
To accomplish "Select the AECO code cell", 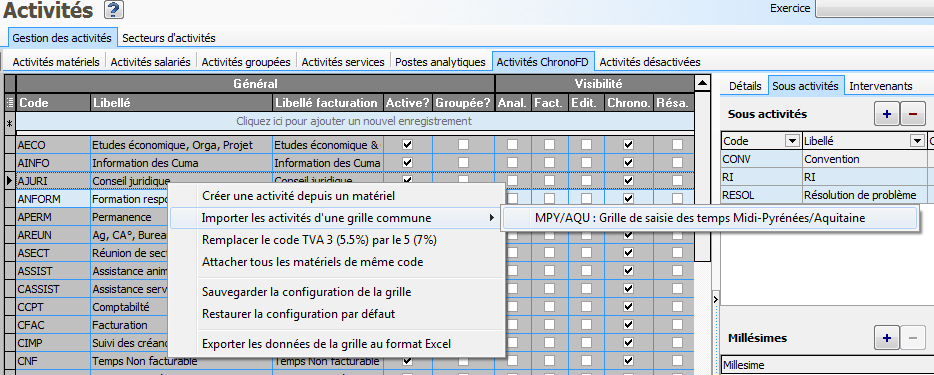I will pyautogui.click(x=53, y=145).
